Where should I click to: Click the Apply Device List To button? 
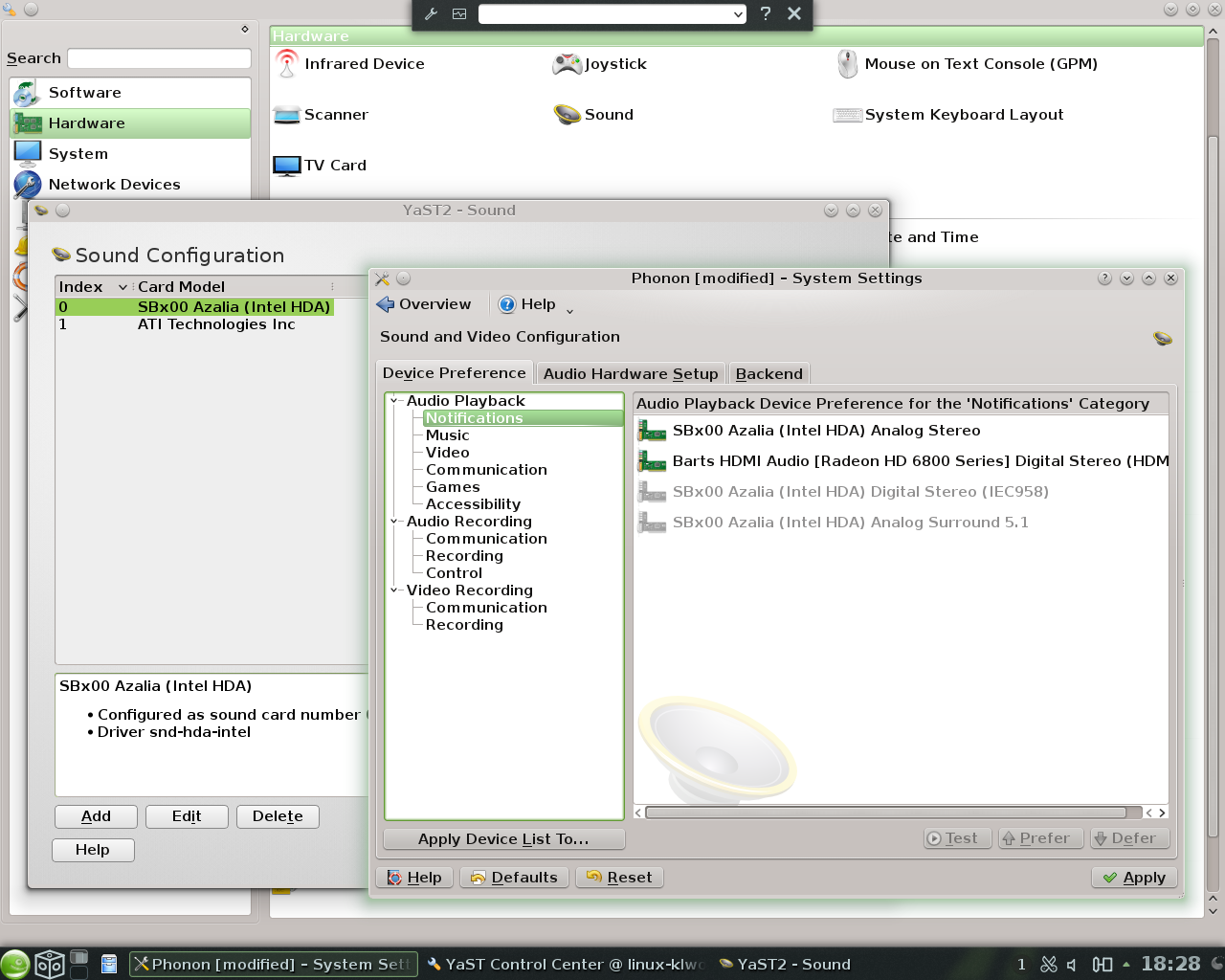coord(503,839)
